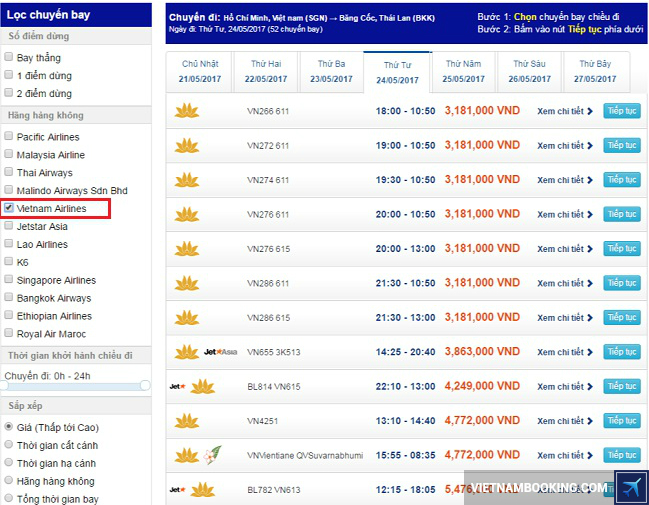This screenshot has width=649, height=505.
Task: Open Chủ Nhật 21/05/2017 tab
Action: pyautogui.click(x=200, y=71)
